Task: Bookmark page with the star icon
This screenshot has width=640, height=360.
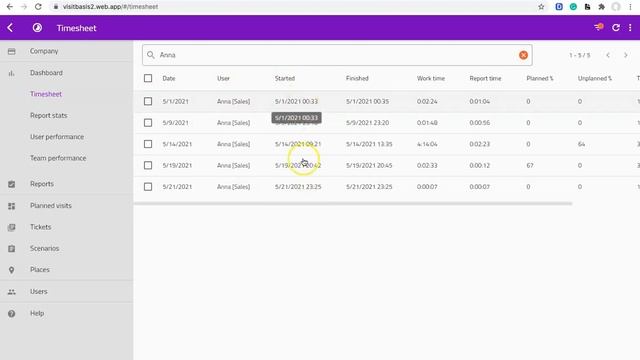Action: coord(541,7)
